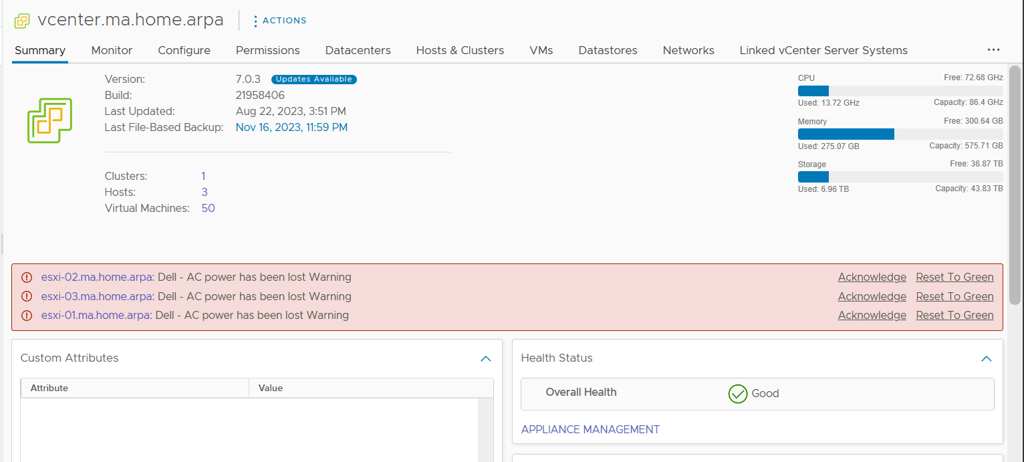Click the vcenter.ma.home.arpa title text
The height and width of the screenshot is (462, 1024).
131,20
